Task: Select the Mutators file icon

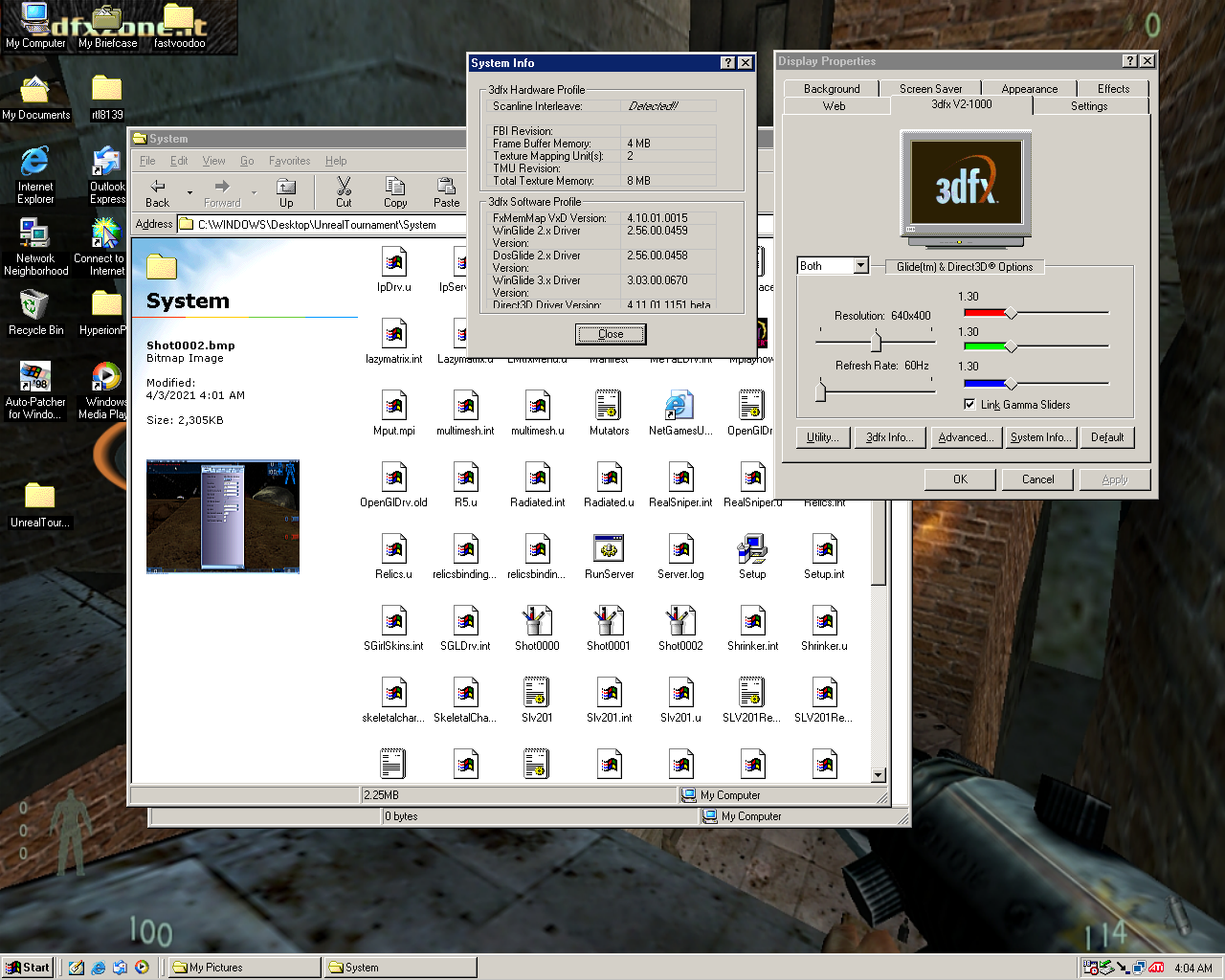Action: tap(609, 405)
